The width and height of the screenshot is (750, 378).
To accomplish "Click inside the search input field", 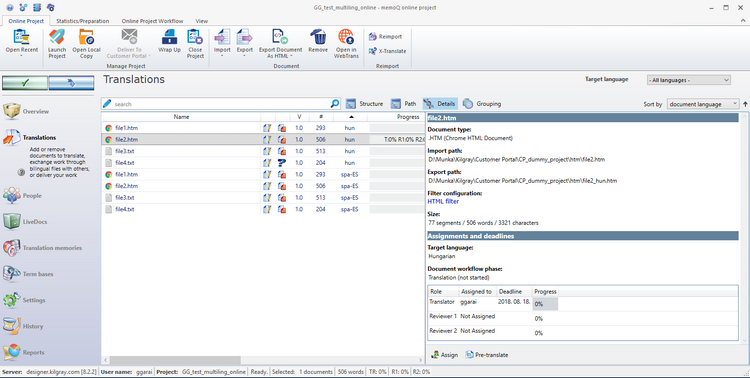I will tap(220, 104).
